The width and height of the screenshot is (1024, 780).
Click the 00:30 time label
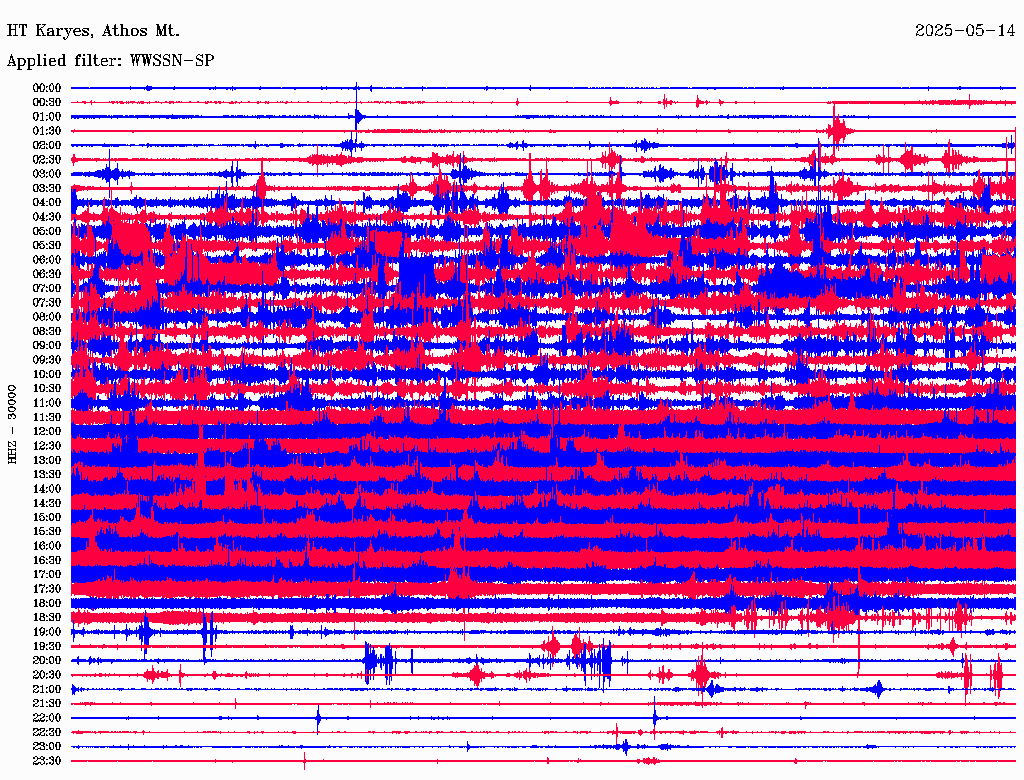point(47,102)
